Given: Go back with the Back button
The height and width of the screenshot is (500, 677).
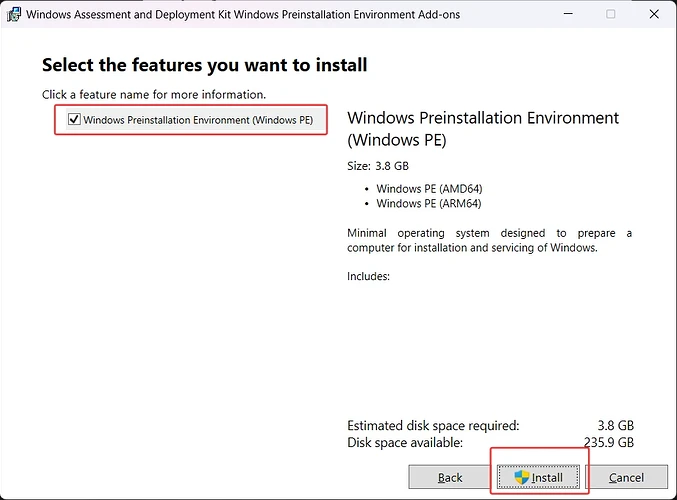Looking at the screenshot, I should [450, 477].
